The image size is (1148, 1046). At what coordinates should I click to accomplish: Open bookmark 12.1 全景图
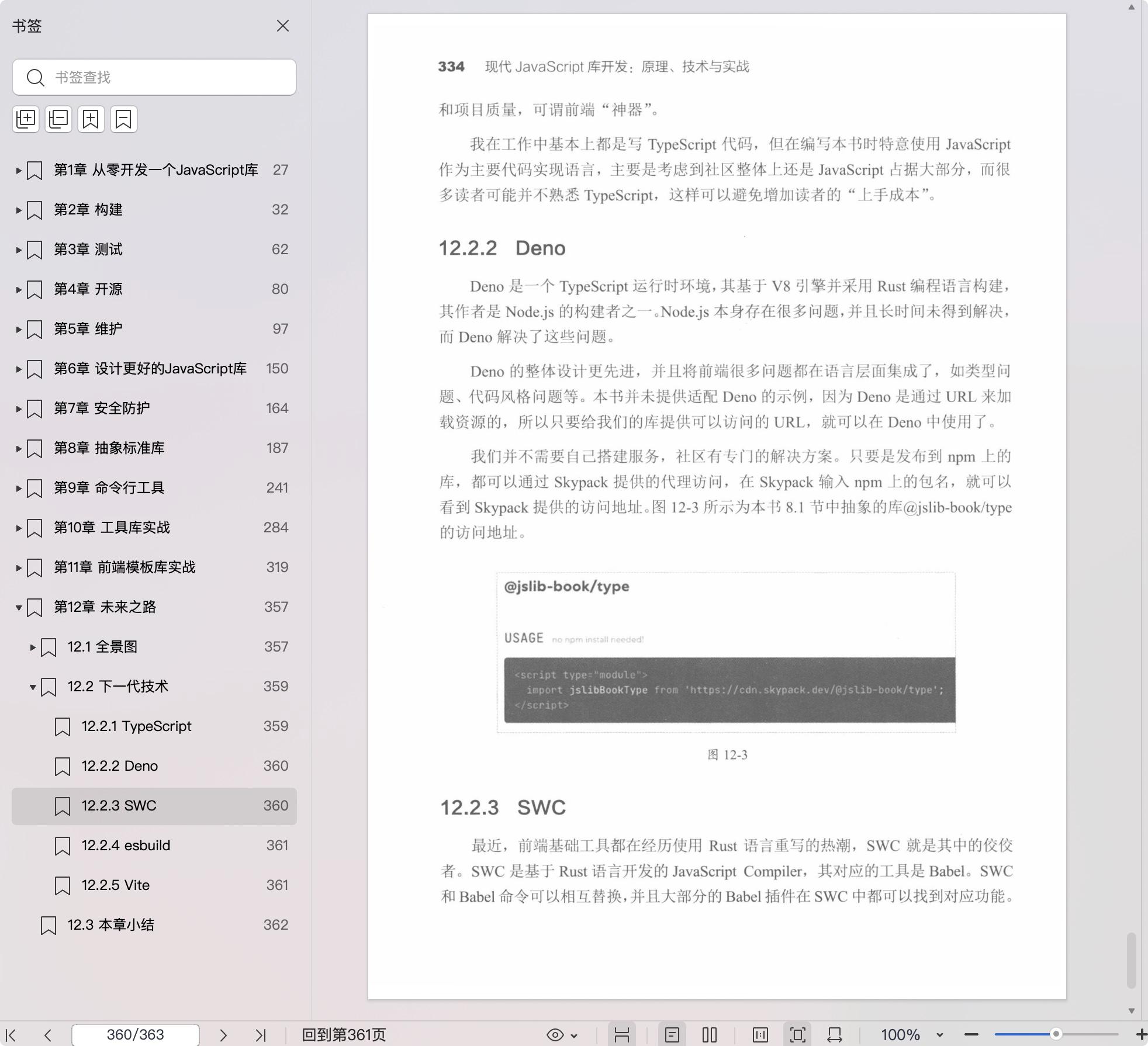154,647
